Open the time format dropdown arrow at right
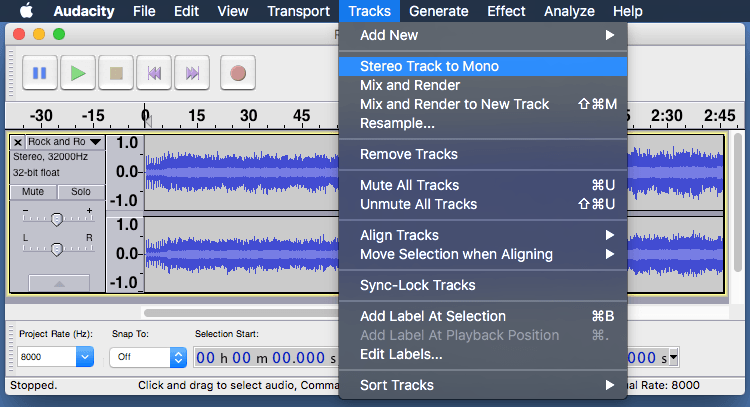Viewport: 750px width, 407px height. [673, 357]
